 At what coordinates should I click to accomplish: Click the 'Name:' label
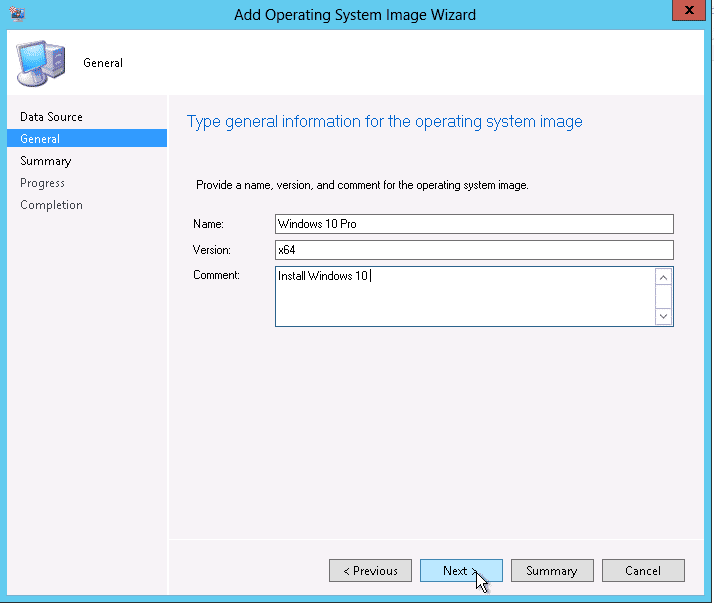pyautogui.click(x=208, y=224)
